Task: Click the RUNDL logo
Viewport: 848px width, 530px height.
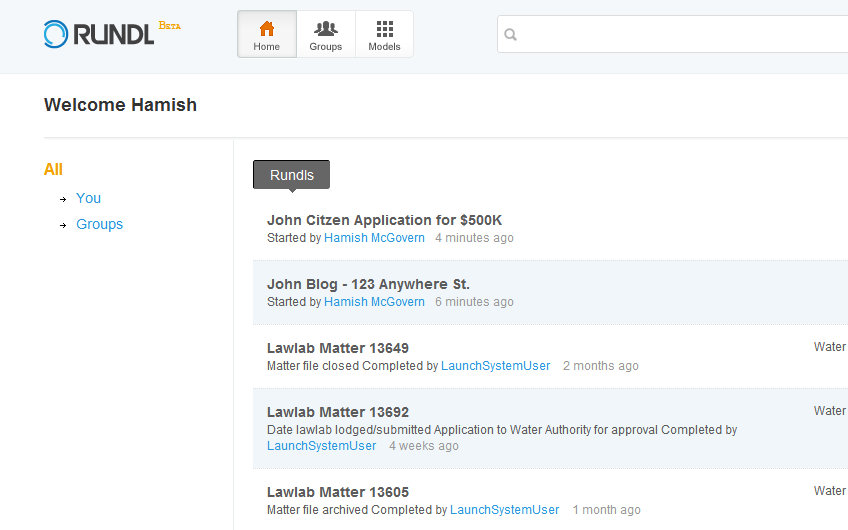Action: (100, 34)
